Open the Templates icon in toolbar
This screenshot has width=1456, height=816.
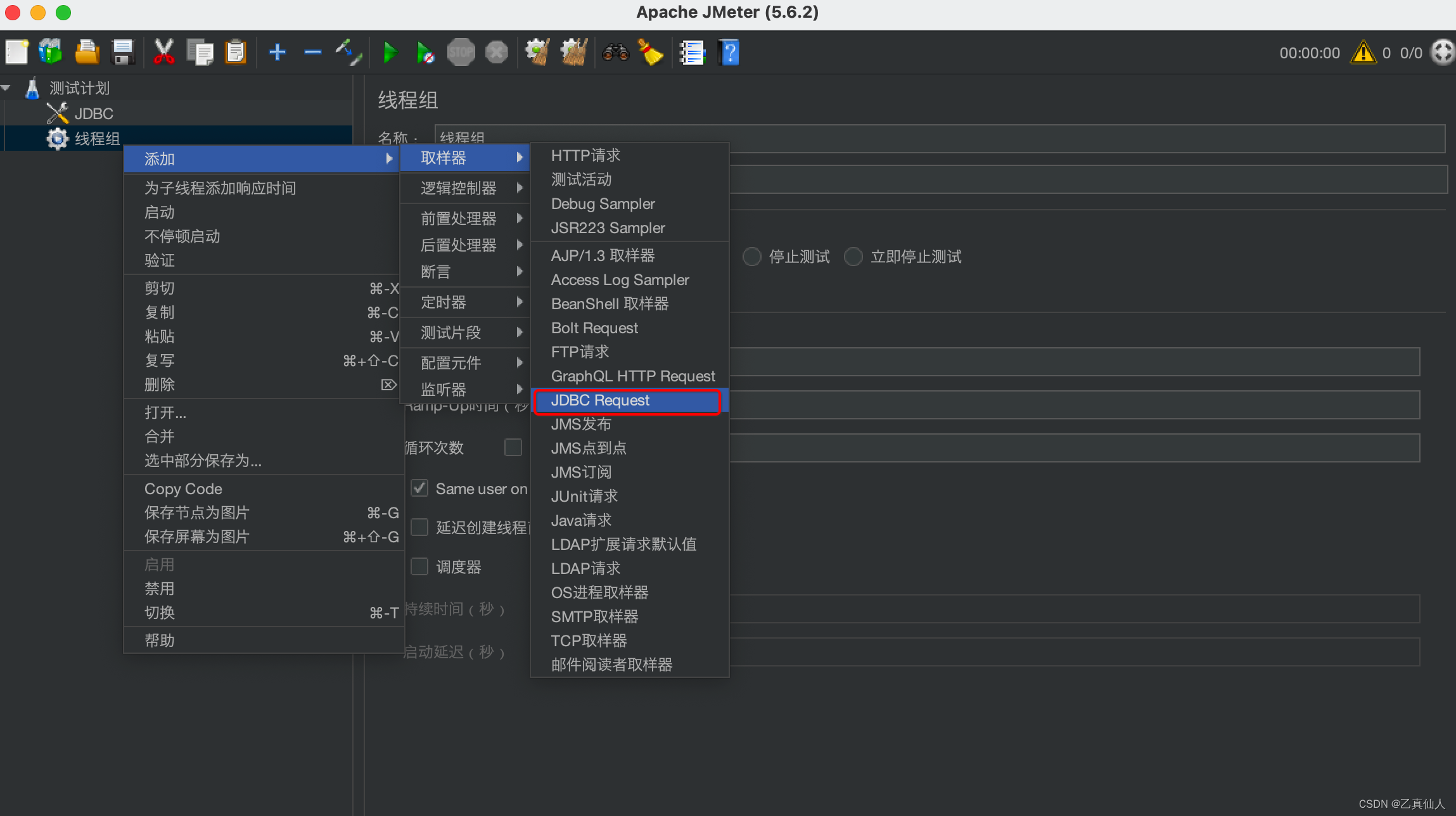click(51, 53)
